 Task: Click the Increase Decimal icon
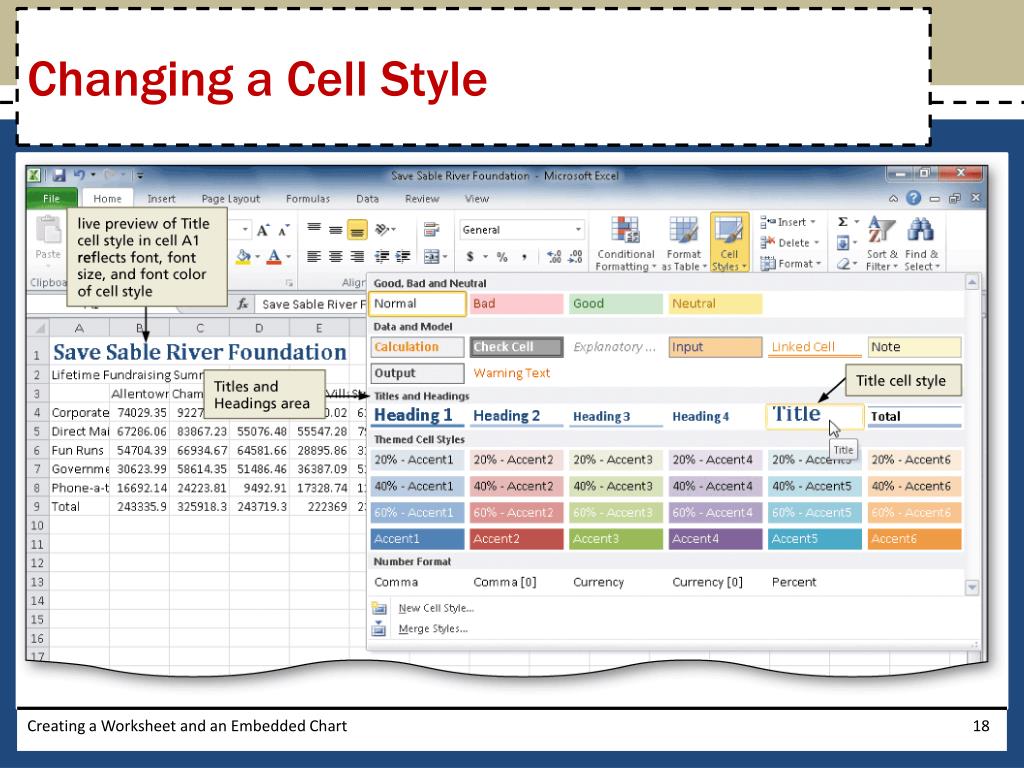click(x=554, y=257)
